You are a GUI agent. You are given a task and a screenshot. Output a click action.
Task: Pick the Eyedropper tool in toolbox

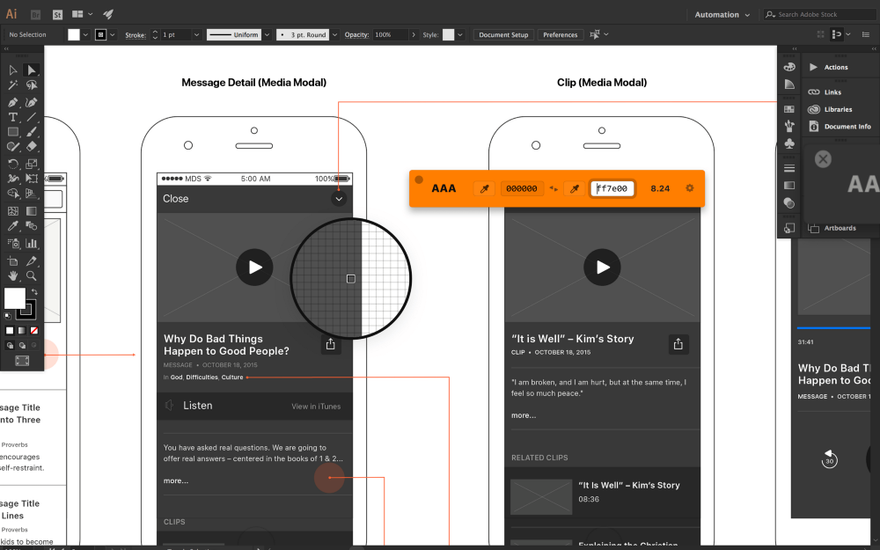pos(13,226)
